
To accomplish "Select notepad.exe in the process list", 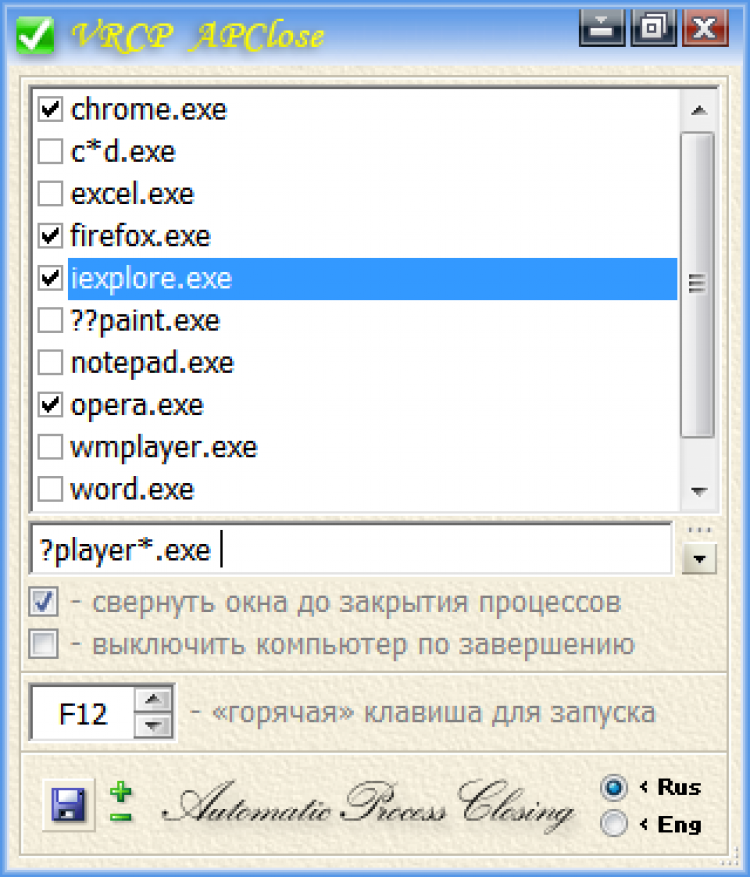I will click(x=152, y=362).
